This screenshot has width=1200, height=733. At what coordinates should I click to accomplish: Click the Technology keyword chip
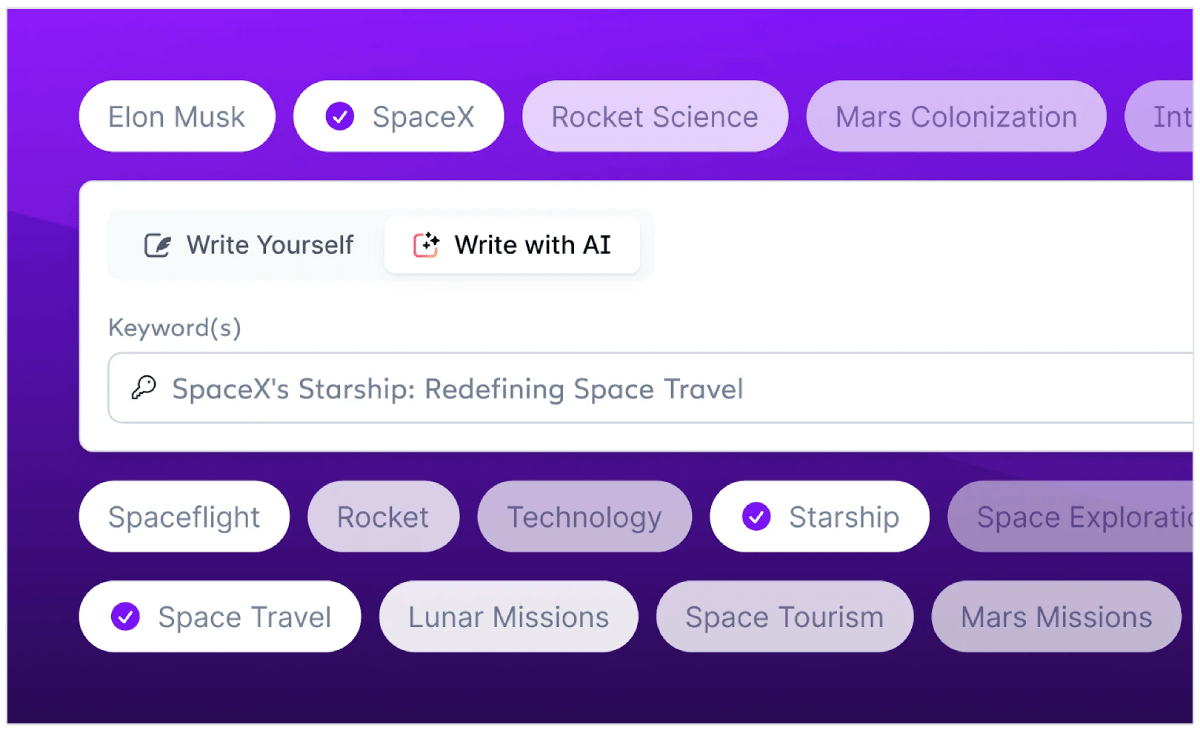584,516
